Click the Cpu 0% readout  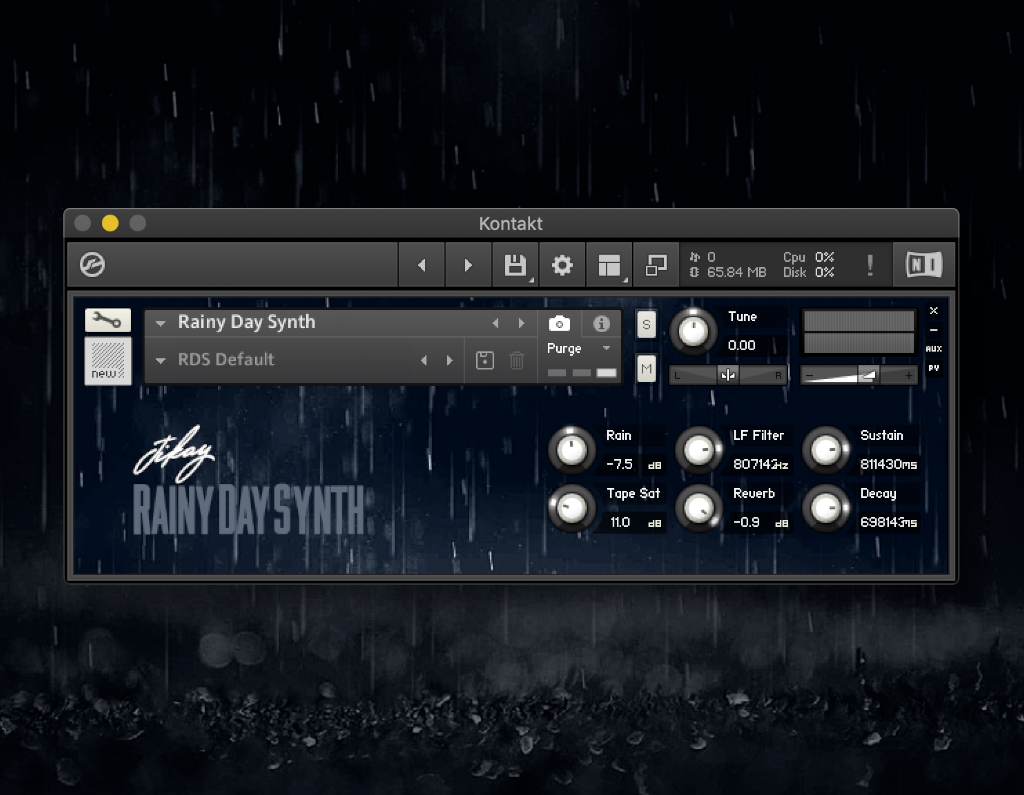808,257
